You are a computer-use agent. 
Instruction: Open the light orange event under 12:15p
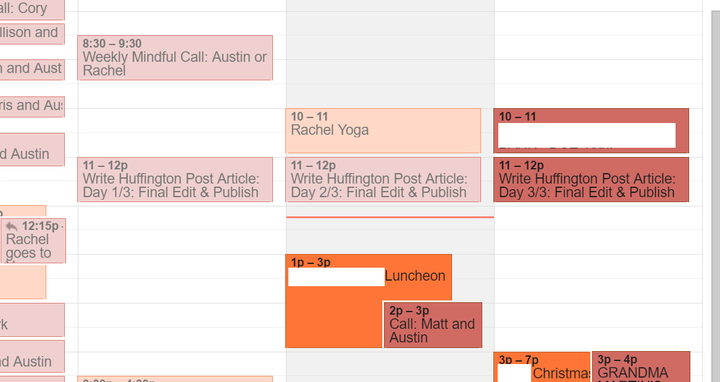[x=23, y=282]
